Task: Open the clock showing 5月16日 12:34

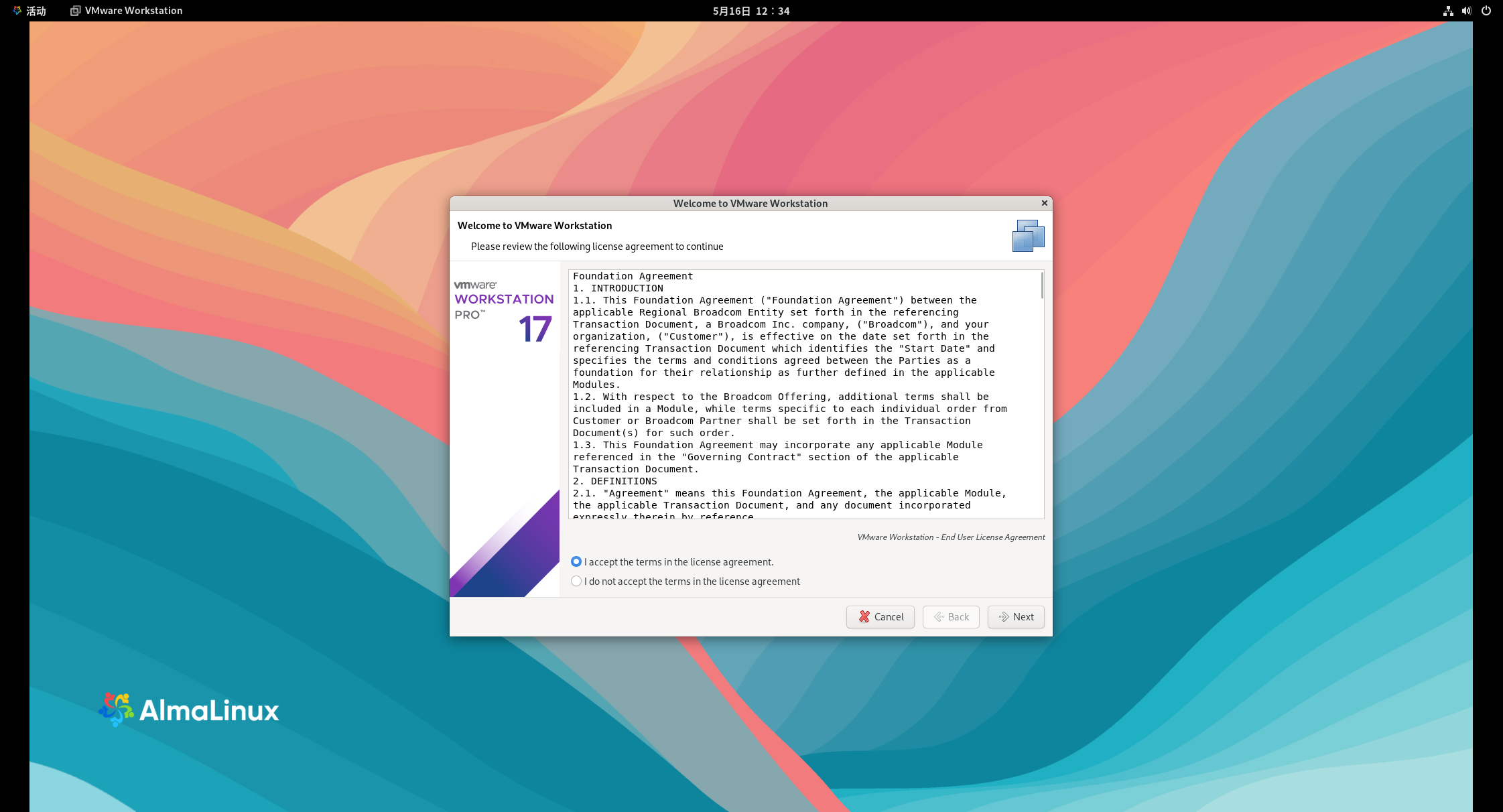Action: point(751,11)
